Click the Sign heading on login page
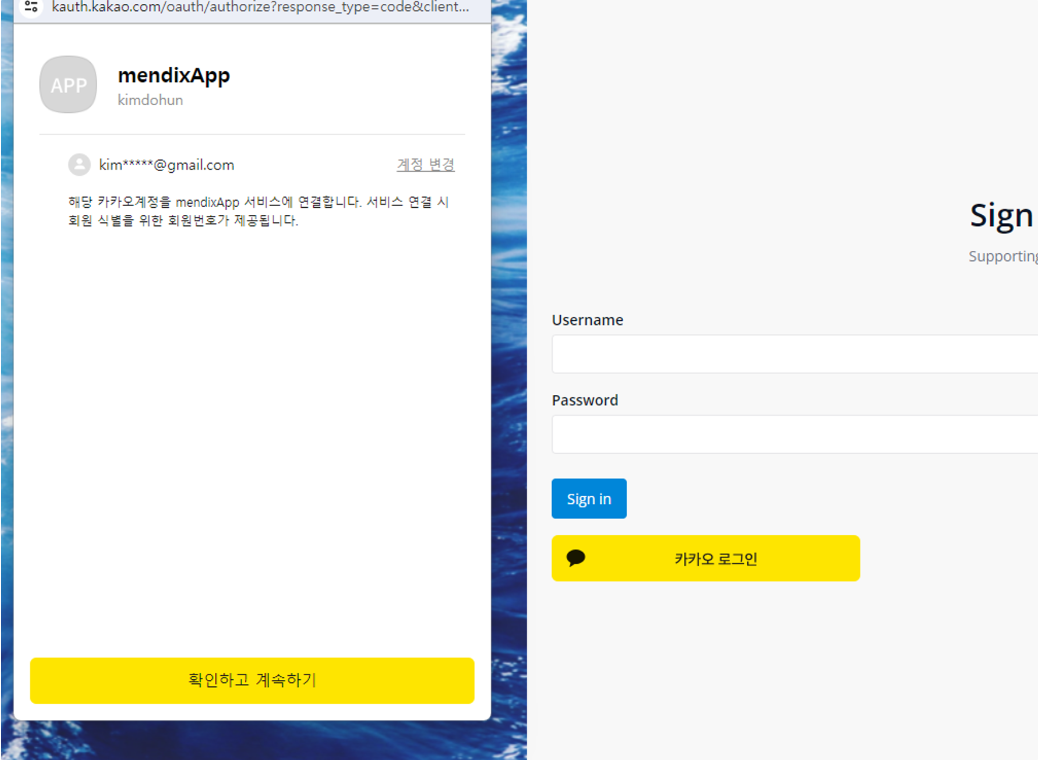 pyautogui.click(x=1002, y=216)
